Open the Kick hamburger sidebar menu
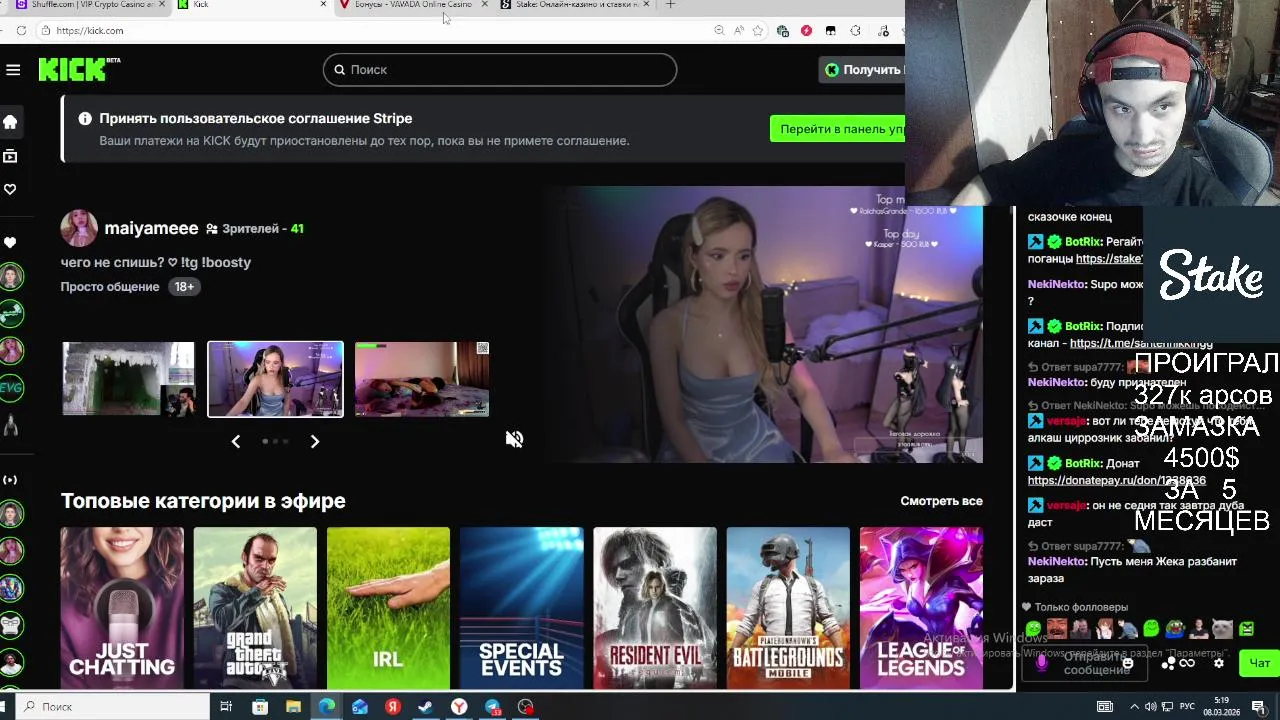This screenshot has width=1280, height=720. (13, 69)
